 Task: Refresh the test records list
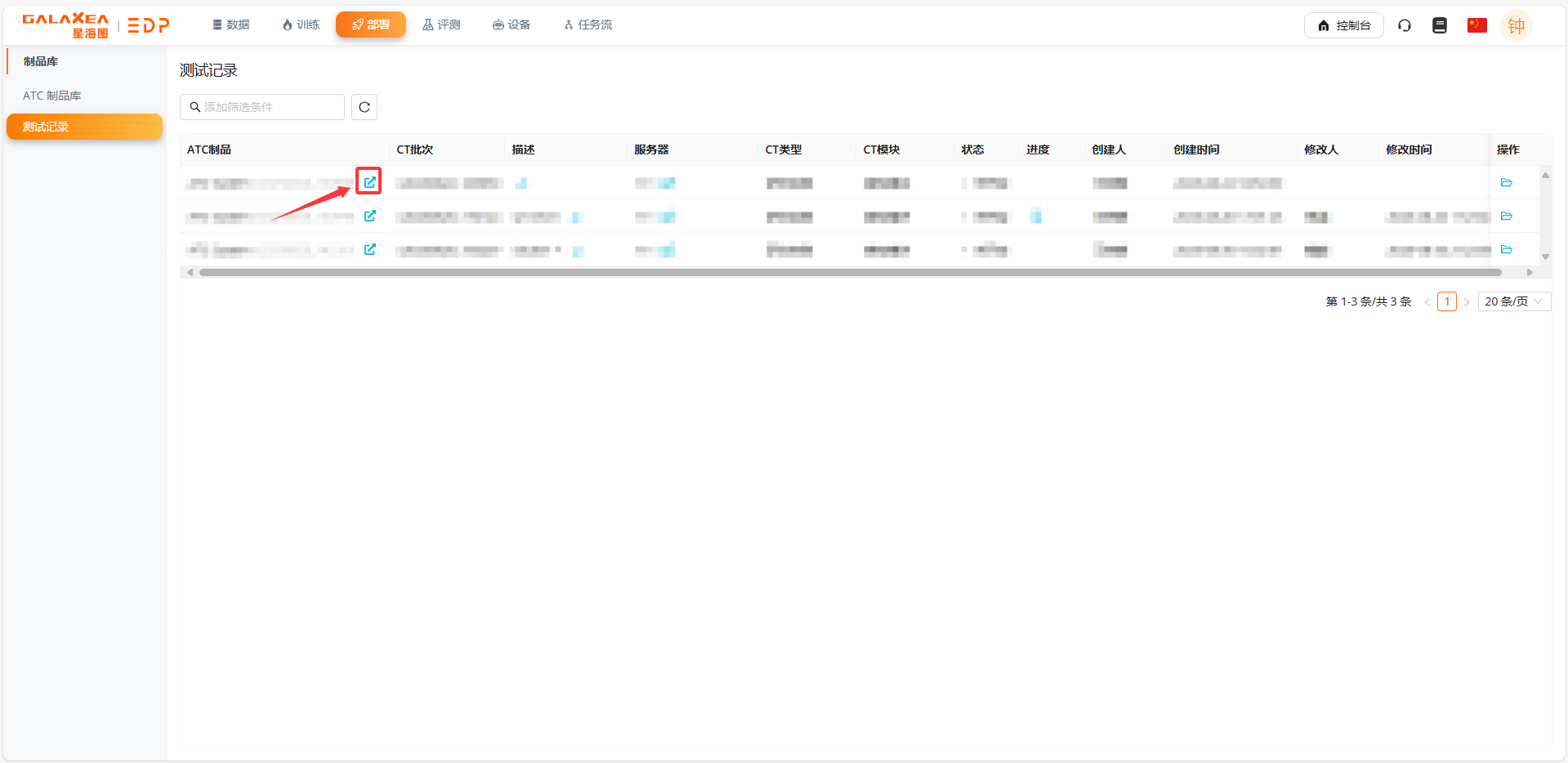[x=364, y=107]
